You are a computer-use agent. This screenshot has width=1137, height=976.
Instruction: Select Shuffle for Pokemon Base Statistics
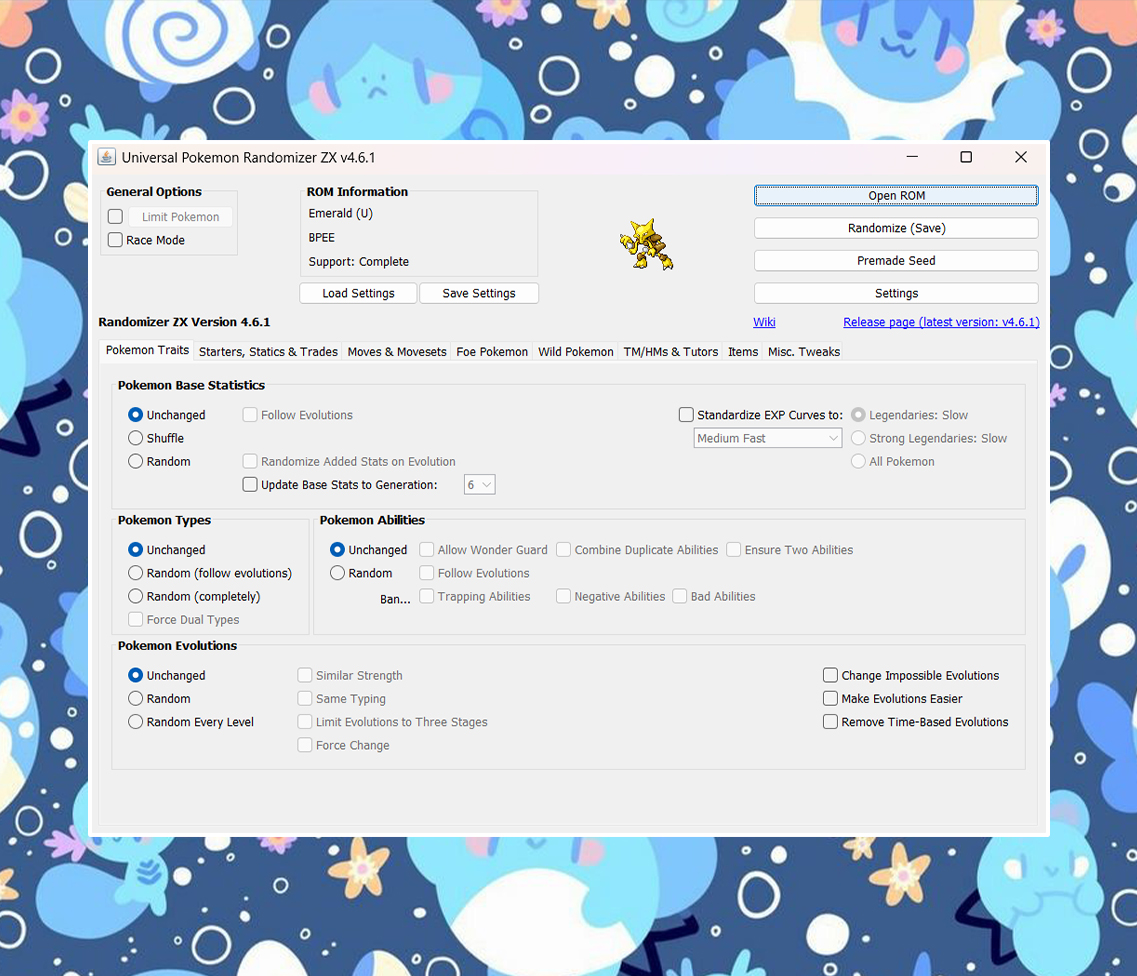click(136, 438)
